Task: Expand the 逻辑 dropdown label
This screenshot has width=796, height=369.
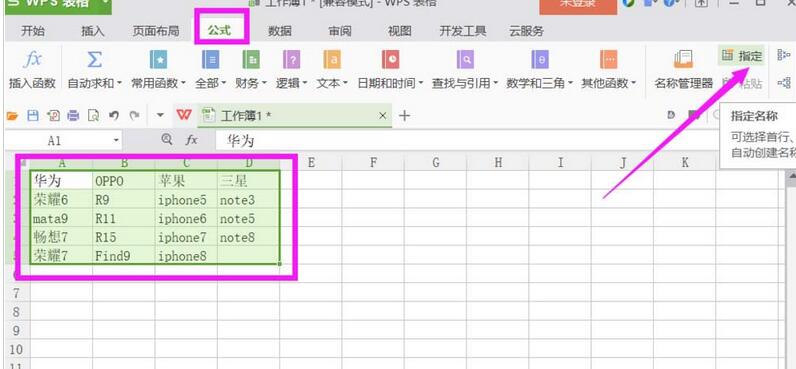Action: click(x=291, y=83)
